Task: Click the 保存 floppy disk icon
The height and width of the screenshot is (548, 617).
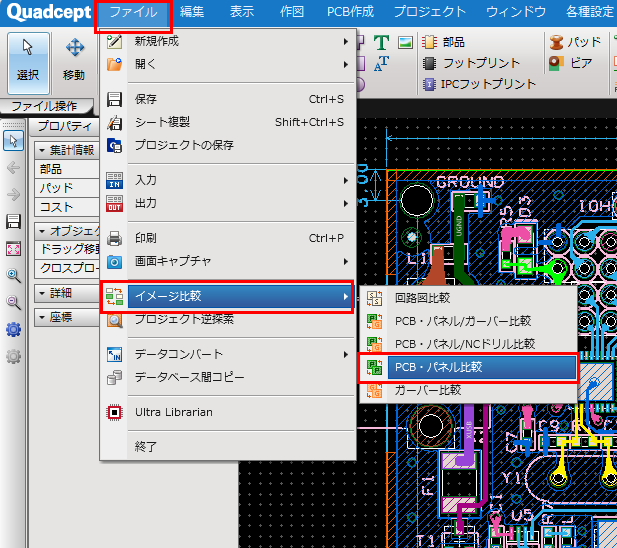Action: coord(115,100)
